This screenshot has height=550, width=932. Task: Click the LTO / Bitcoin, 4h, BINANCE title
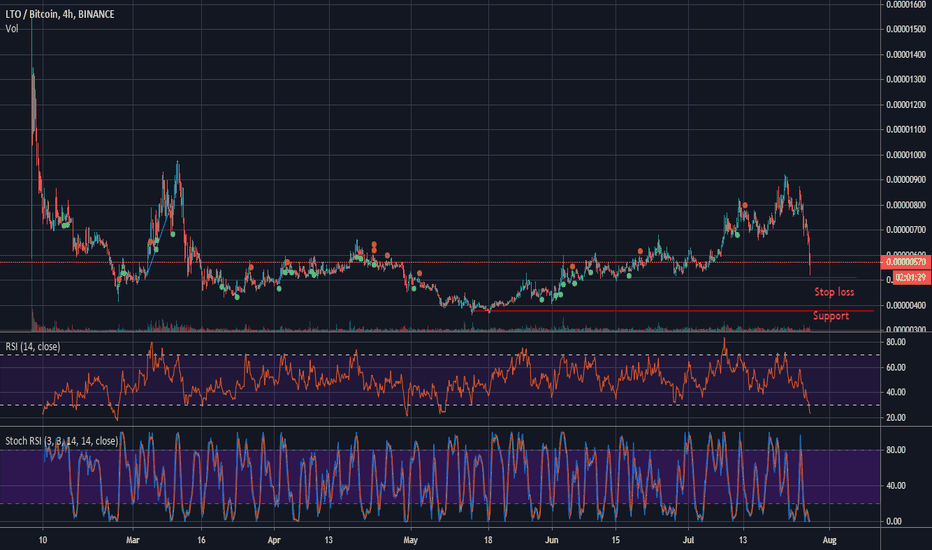tap(60, 14)
